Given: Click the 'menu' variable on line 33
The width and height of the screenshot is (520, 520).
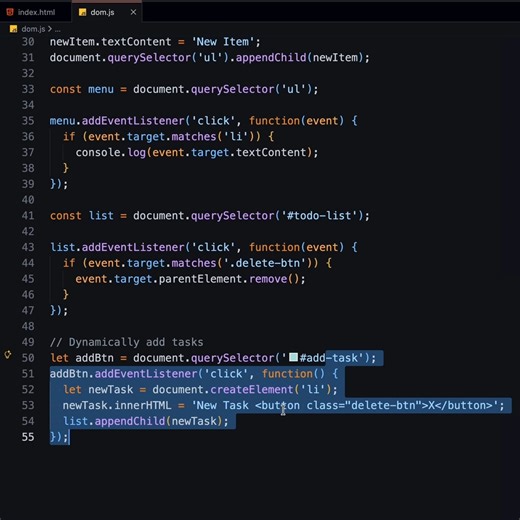Looking at the screenshot, I should tap(101, 89).
